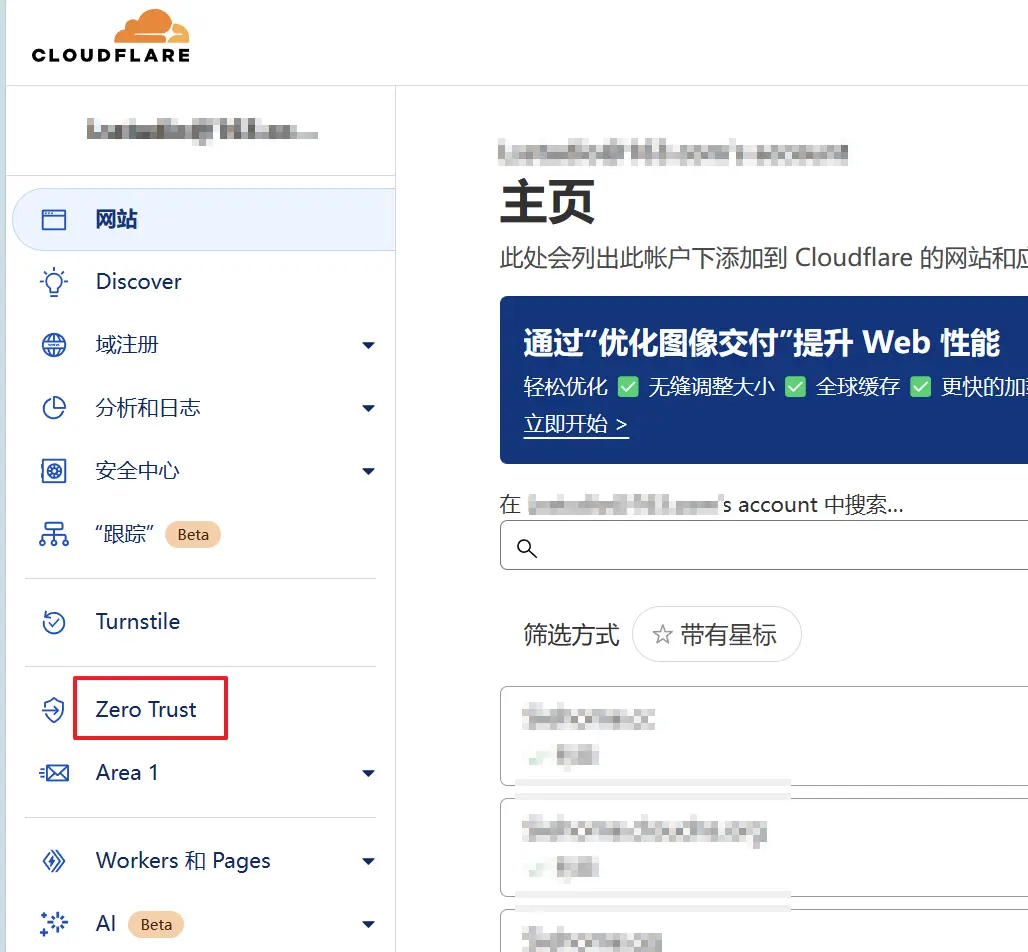Click the star icon in 带有星标
The width and height of the screenshot is (1028, 952).
(x=662, y=635)
